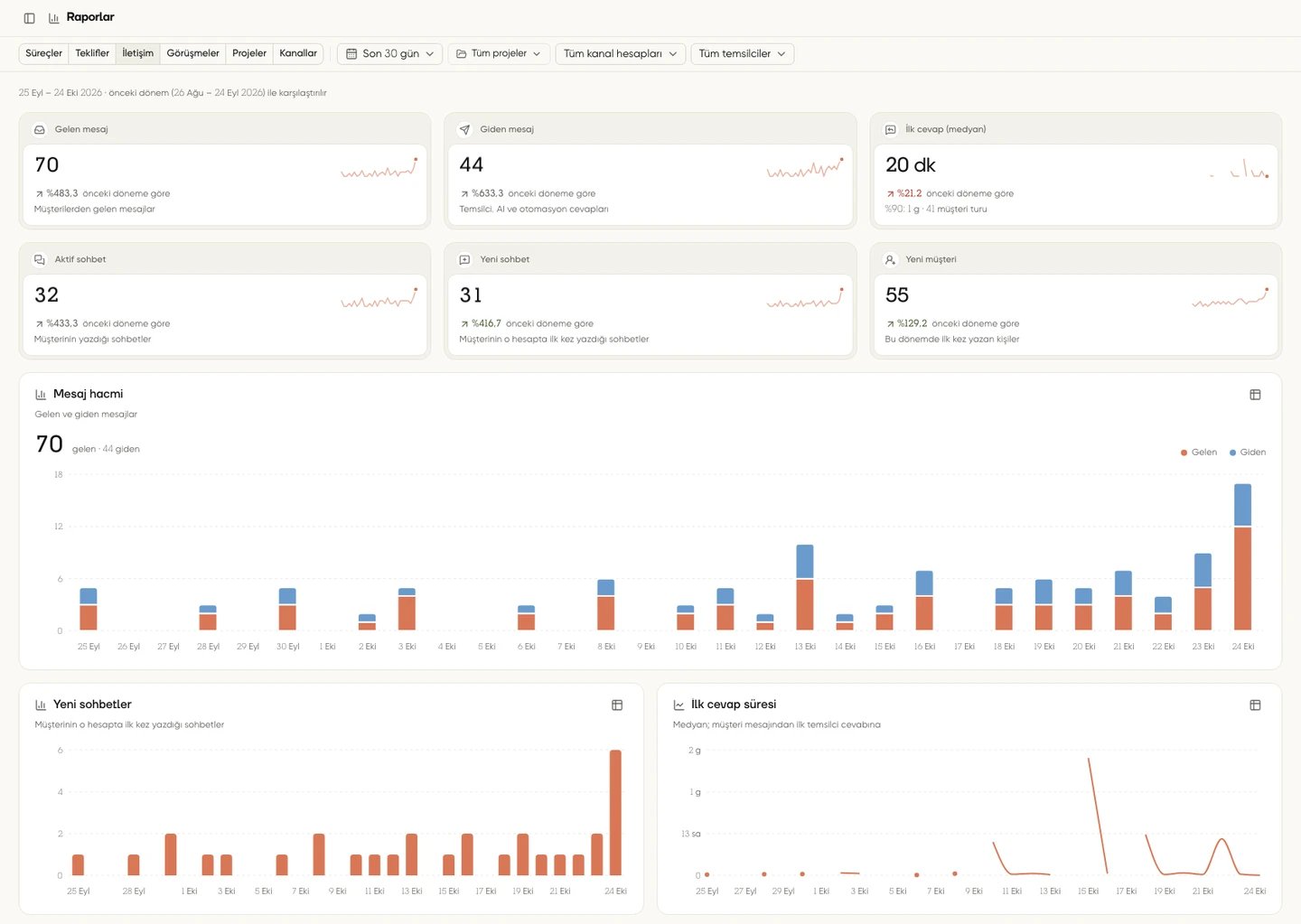Expand the Tüm kanal hesapları dropdown
1301x924 pixels.
click(621, 54)
